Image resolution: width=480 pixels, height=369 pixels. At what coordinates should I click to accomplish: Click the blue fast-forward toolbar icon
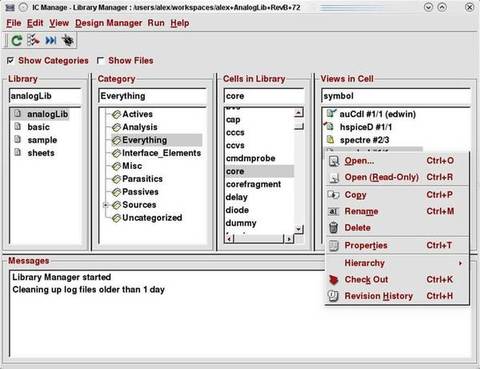(x=51, y=41)
